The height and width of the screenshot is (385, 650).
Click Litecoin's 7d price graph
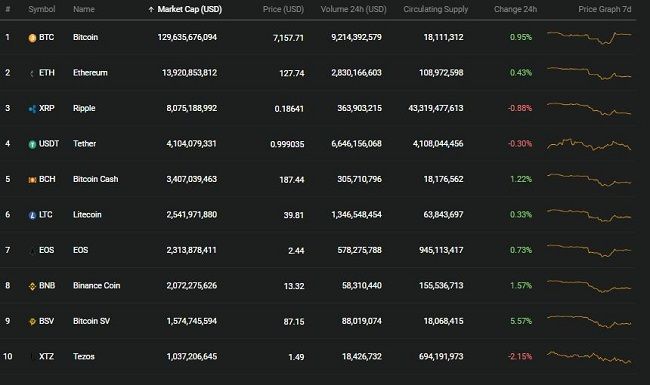pos(589,215)
